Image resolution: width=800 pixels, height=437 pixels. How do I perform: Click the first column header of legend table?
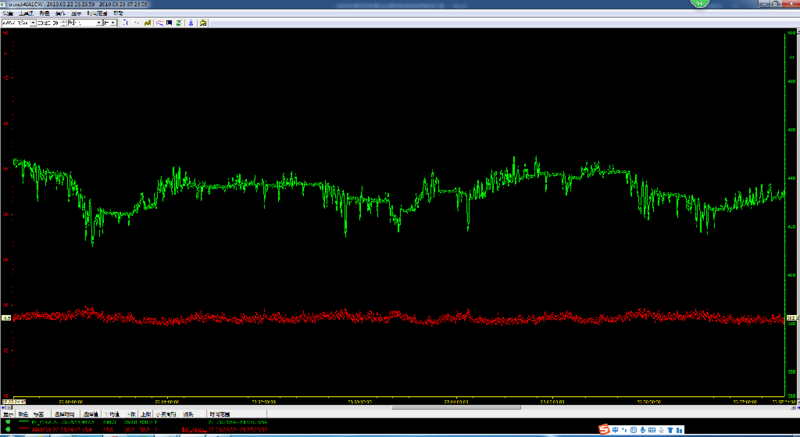pyautogui.click(x=8, y=414)
